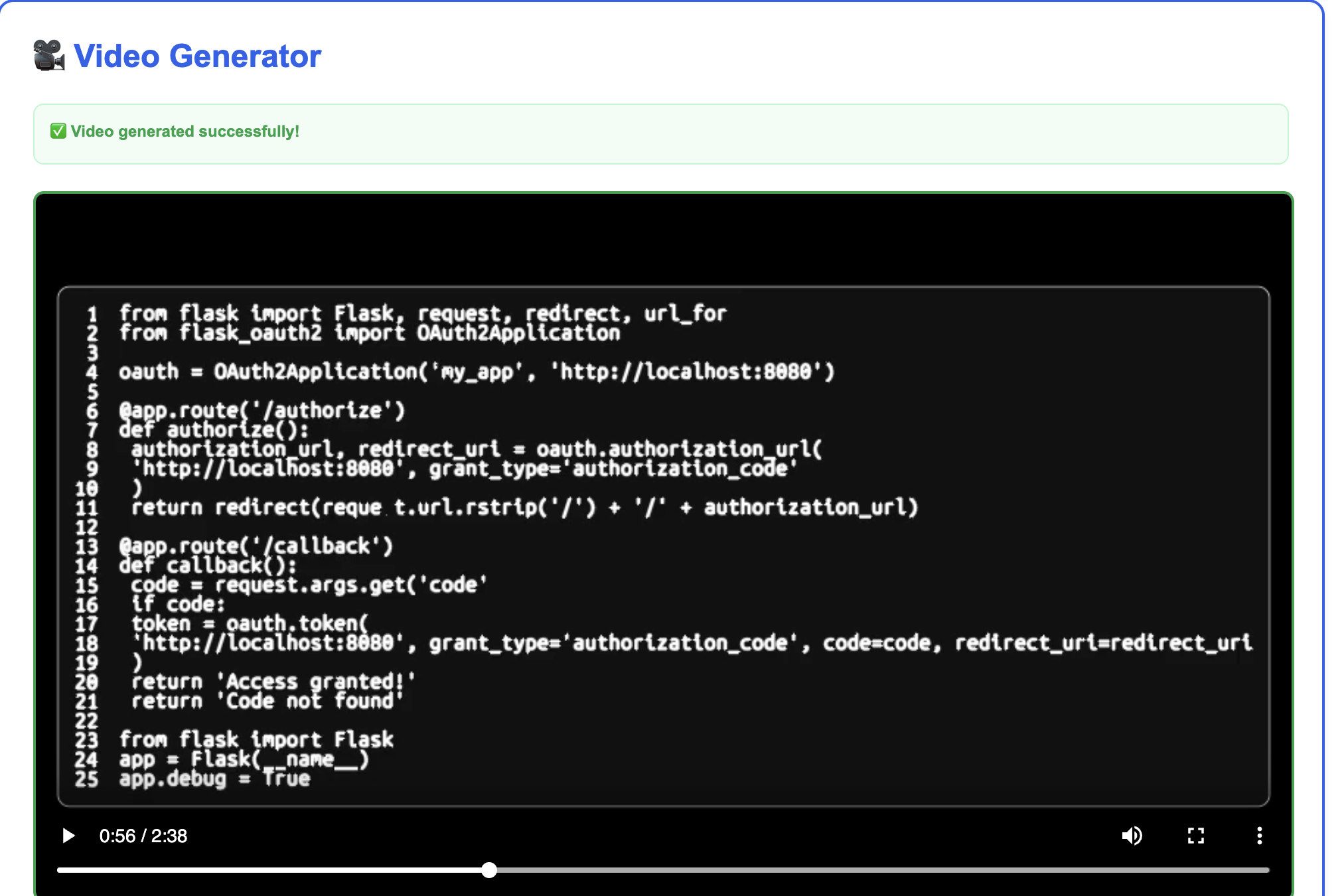Image resolution: width=1344 pixels, height=896 pixels.
Task: Open the three-dot video options menu
Action: tap(1259, 836)
